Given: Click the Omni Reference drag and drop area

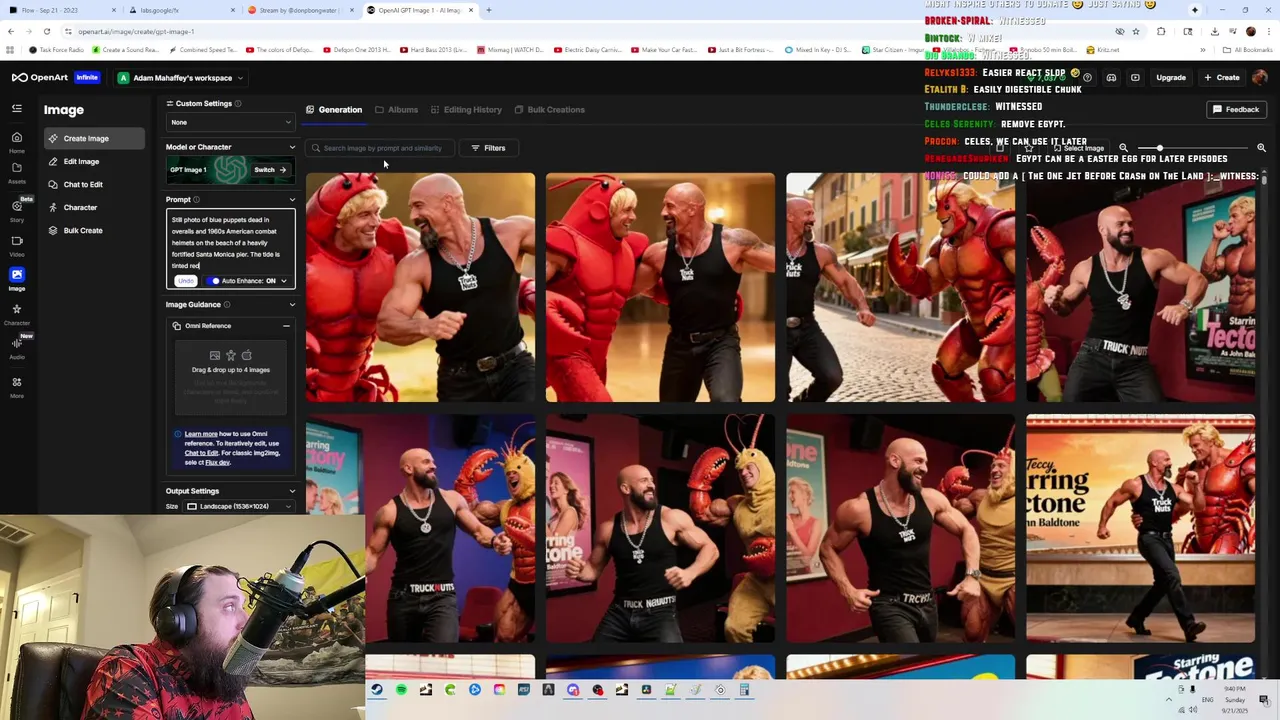Looking at the screenshot, I should coord(231,378).
